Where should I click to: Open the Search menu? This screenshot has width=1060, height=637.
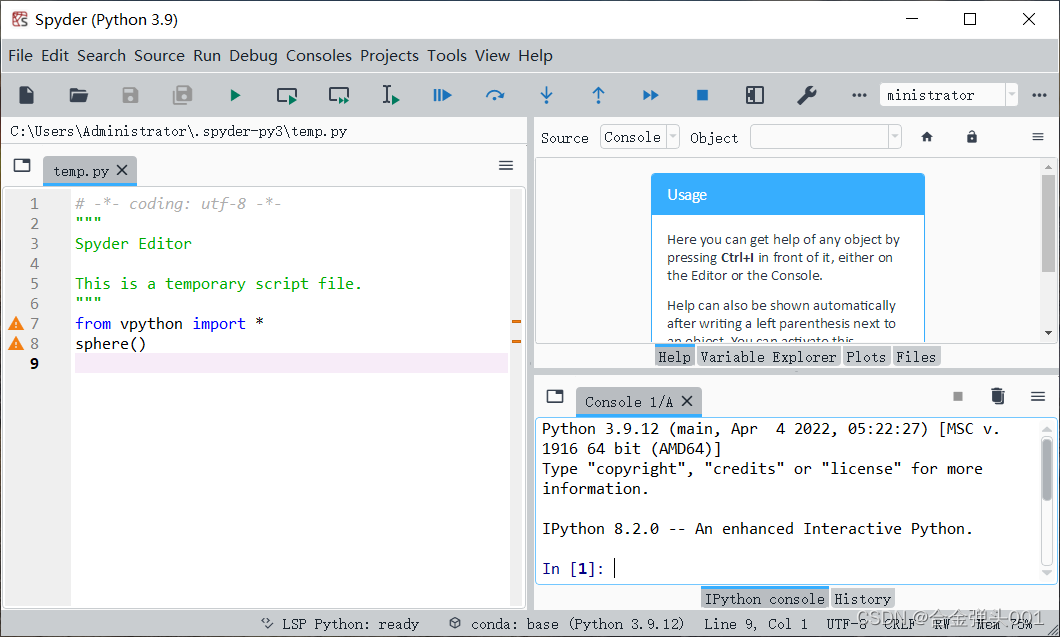(x=101, y=55)
